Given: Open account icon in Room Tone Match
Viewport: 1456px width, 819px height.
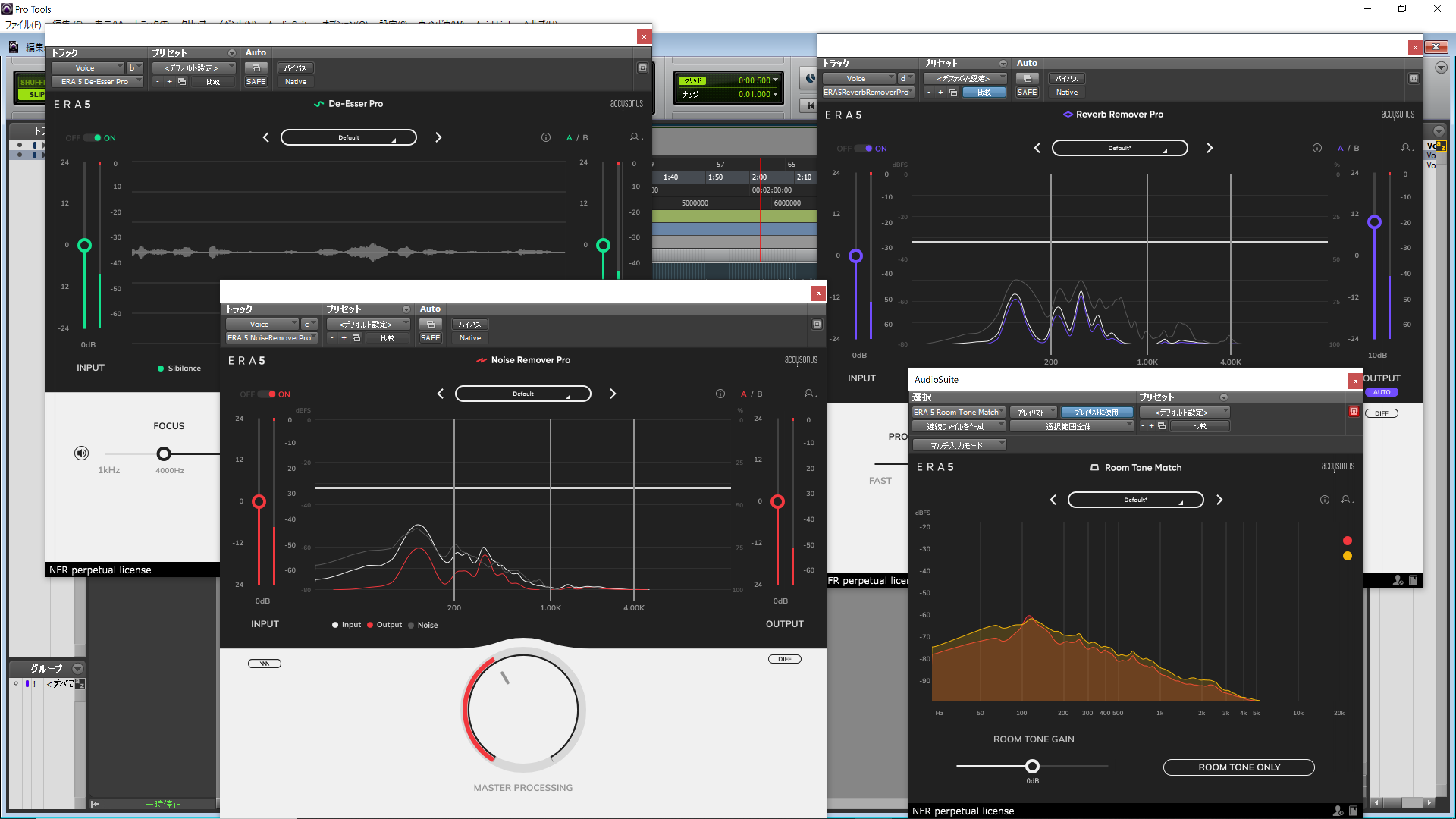Looking at the screenshot, I should coord(1348,500).
